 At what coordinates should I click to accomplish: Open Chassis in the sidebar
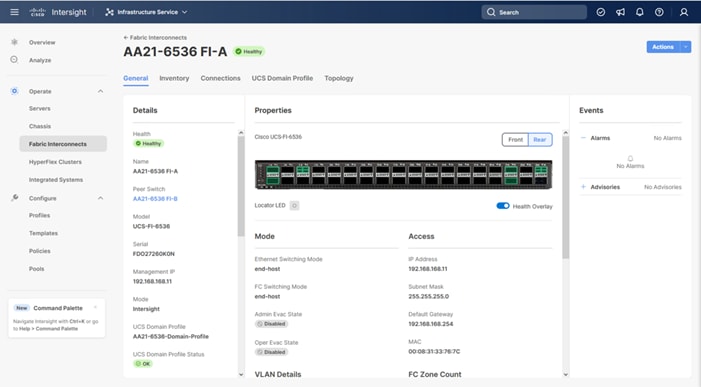(40, 126)
